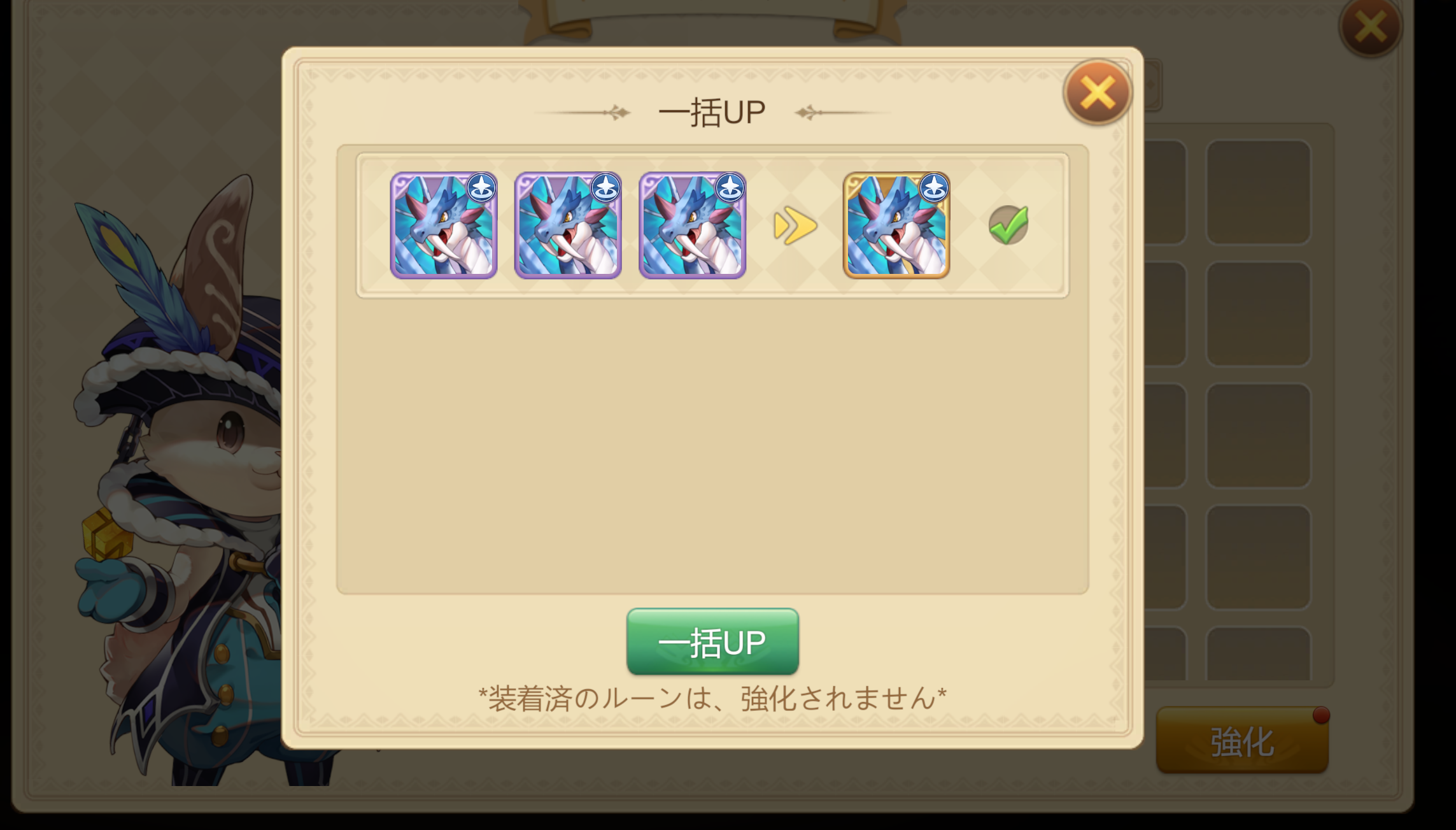Tap the first purple dragon rune icon
The width and height of the screenshot is (1456, 830).
(x=444, y=225)
